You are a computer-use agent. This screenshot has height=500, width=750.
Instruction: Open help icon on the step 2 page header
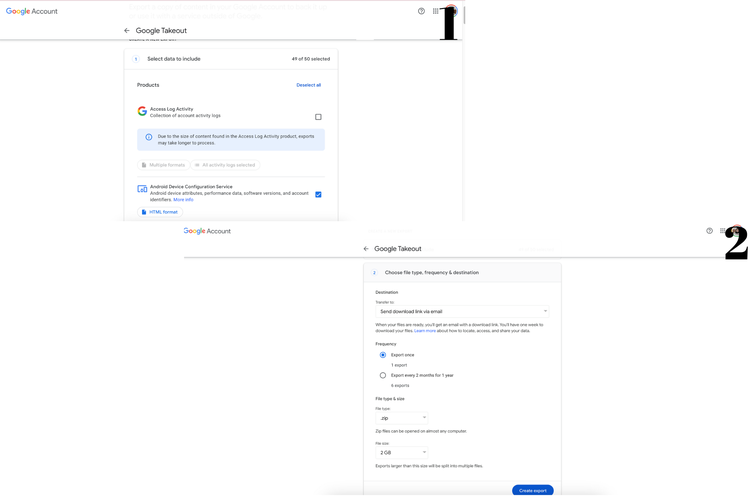click(710, 231)
